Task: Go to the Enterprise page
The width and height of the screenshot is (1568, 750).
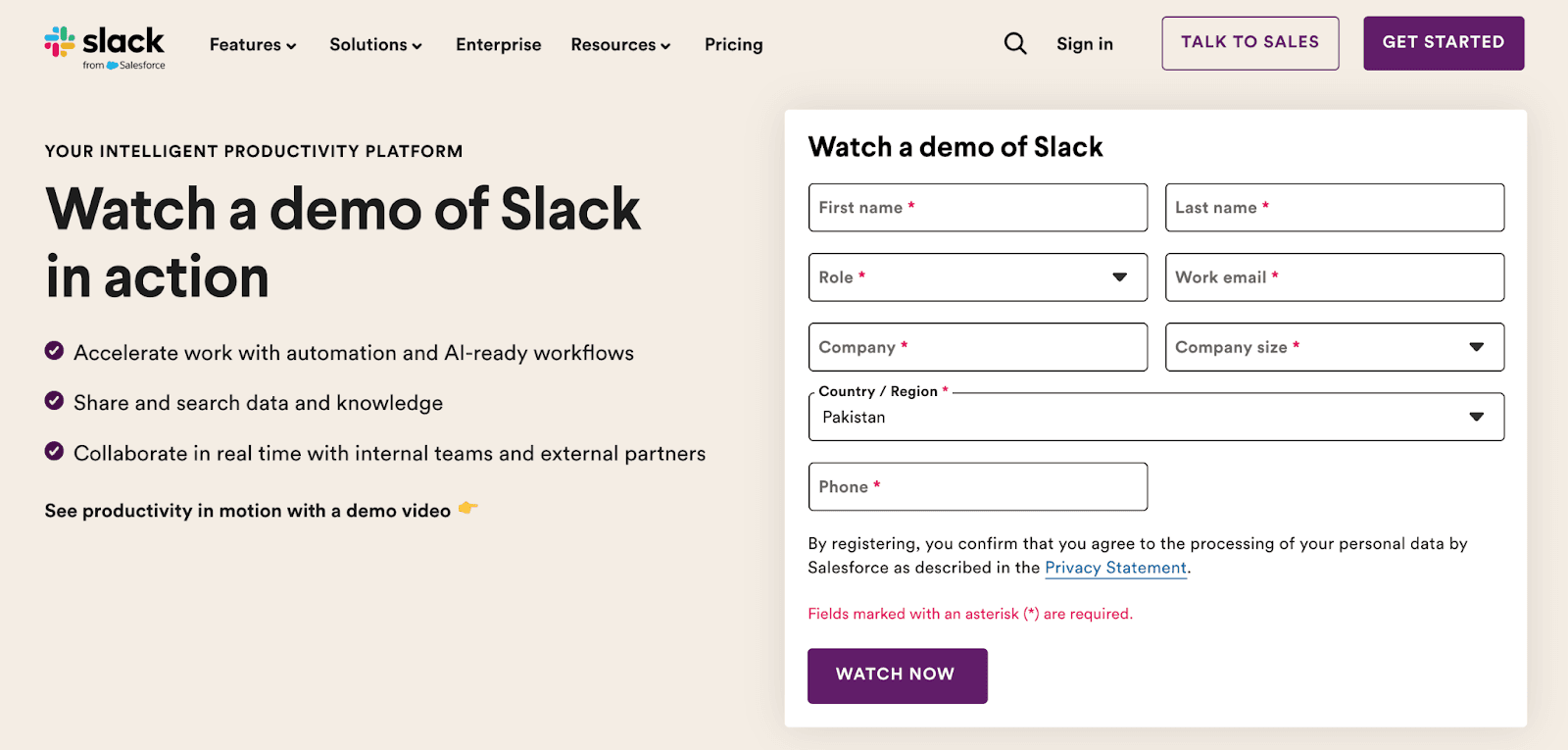Action: coord(499,45)
